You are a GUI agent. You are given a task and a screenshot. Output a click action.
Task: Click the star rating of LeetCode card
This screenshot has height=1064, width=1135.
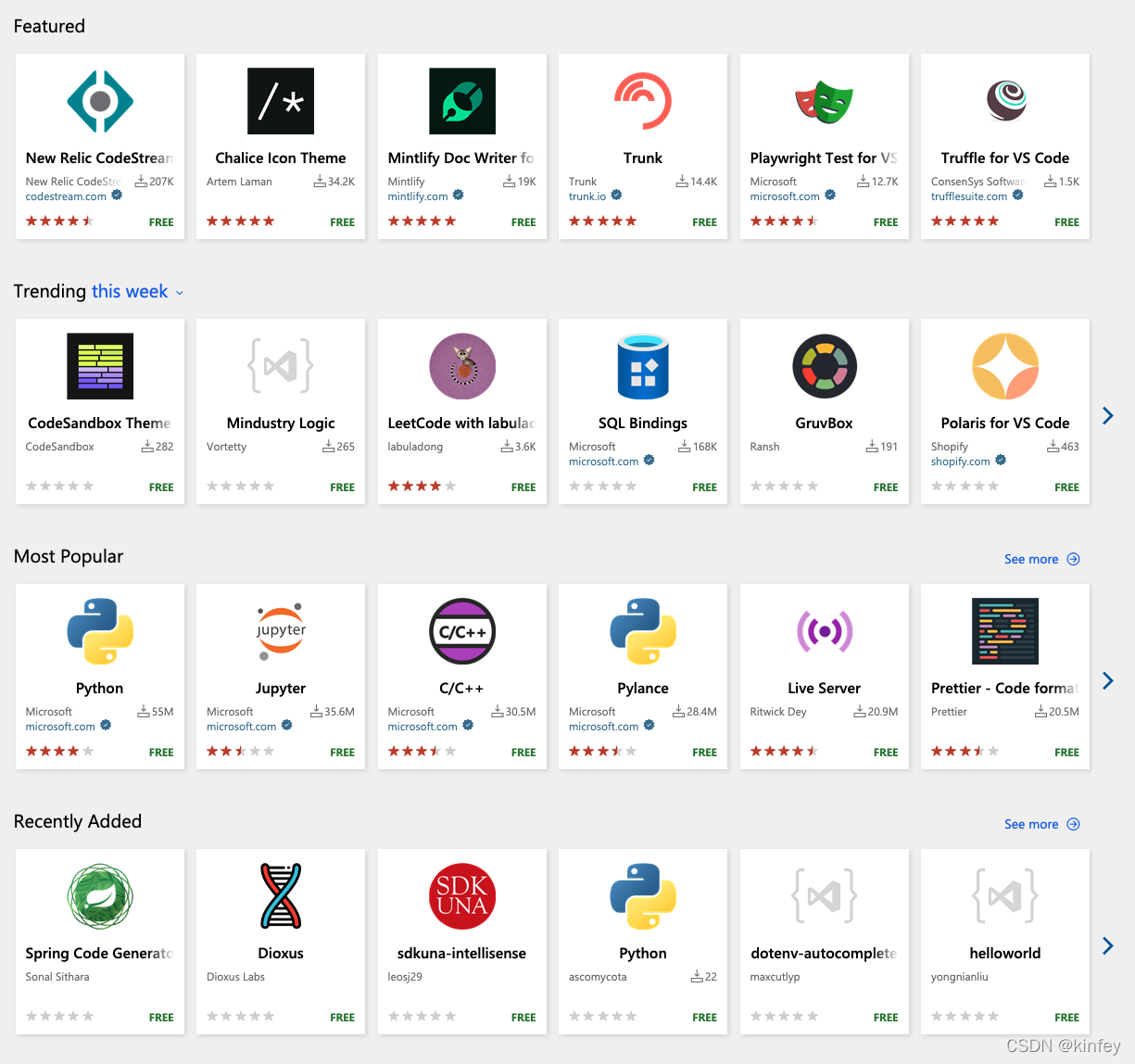coord(422,486)
